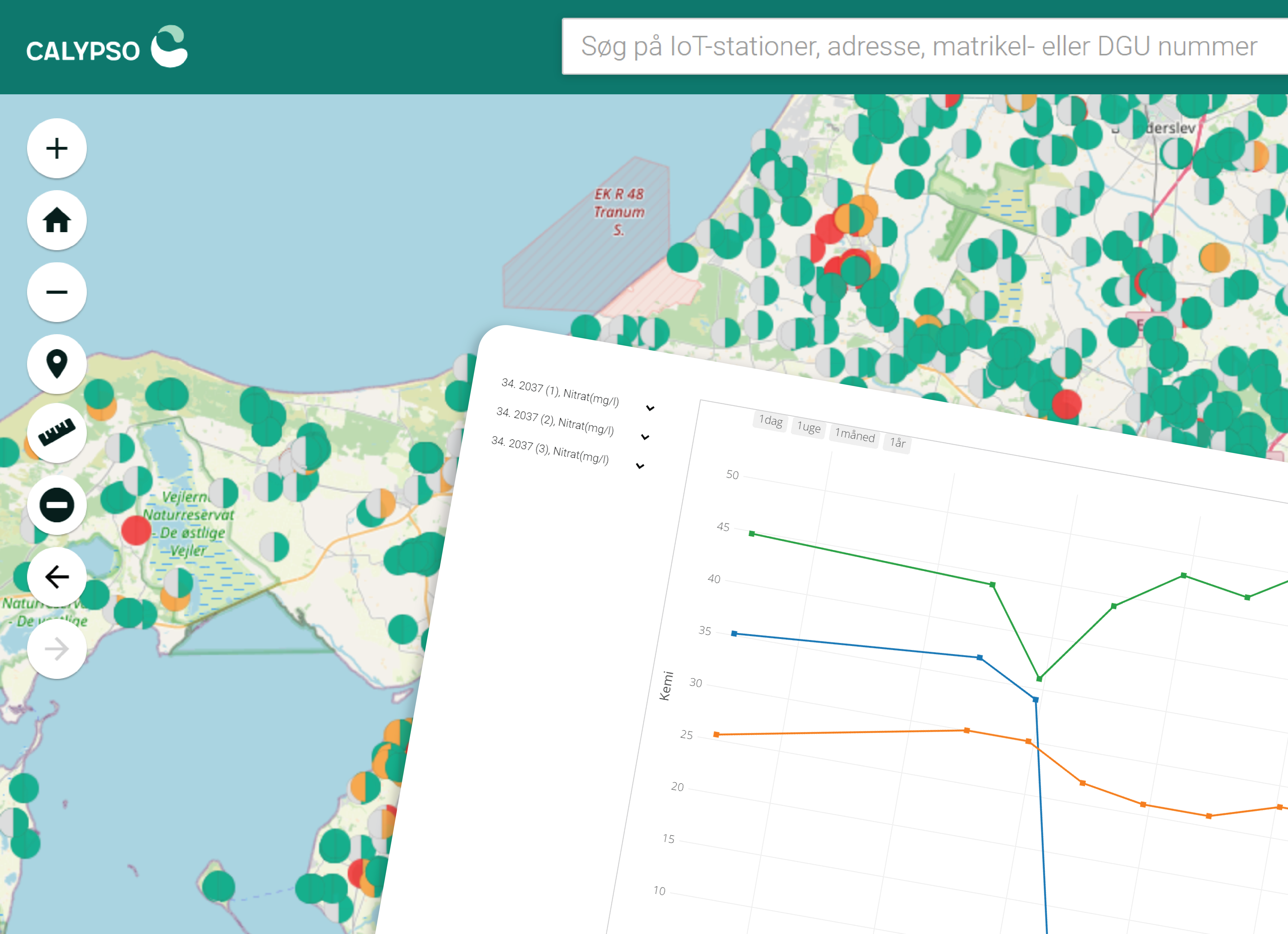Image resolution: width=1288 pixels, height=934 pixels.
Task: Click the first blue data point near 35
Action: [x=734, y=634]
